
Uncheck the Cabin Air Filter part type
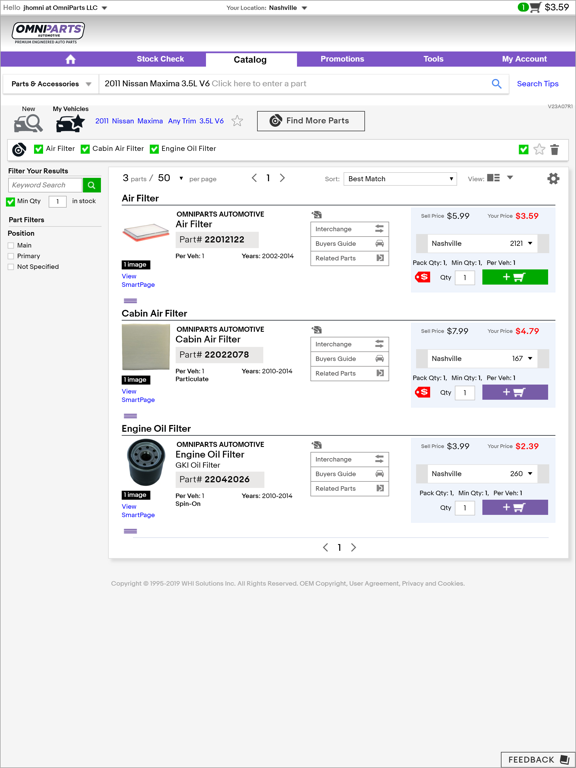[x=85, y=149]
